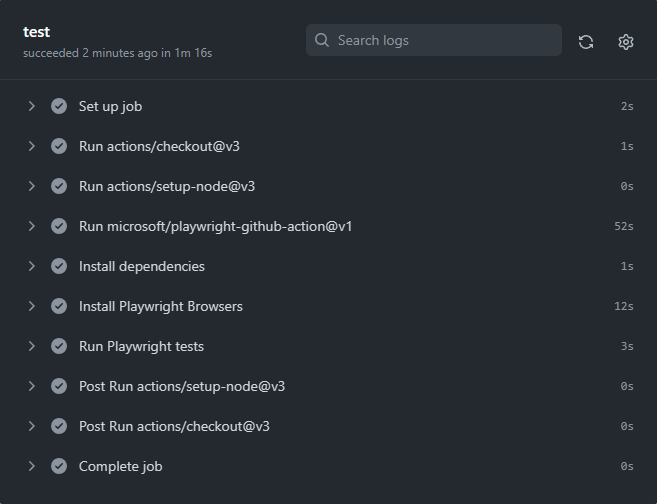
Task: Expand the Run actions/setup-node@v3 step chevron
Action: [x=31, y=186]
